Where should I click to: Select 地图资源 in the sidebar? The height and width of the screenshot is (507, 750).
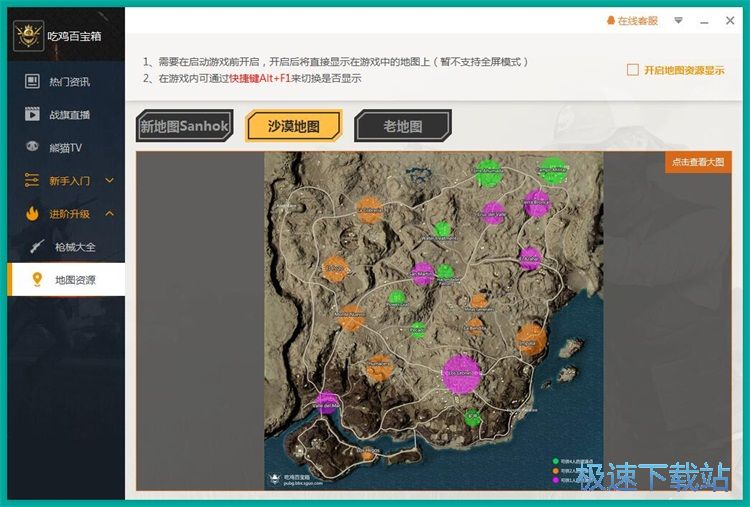[x=66, y=279]
